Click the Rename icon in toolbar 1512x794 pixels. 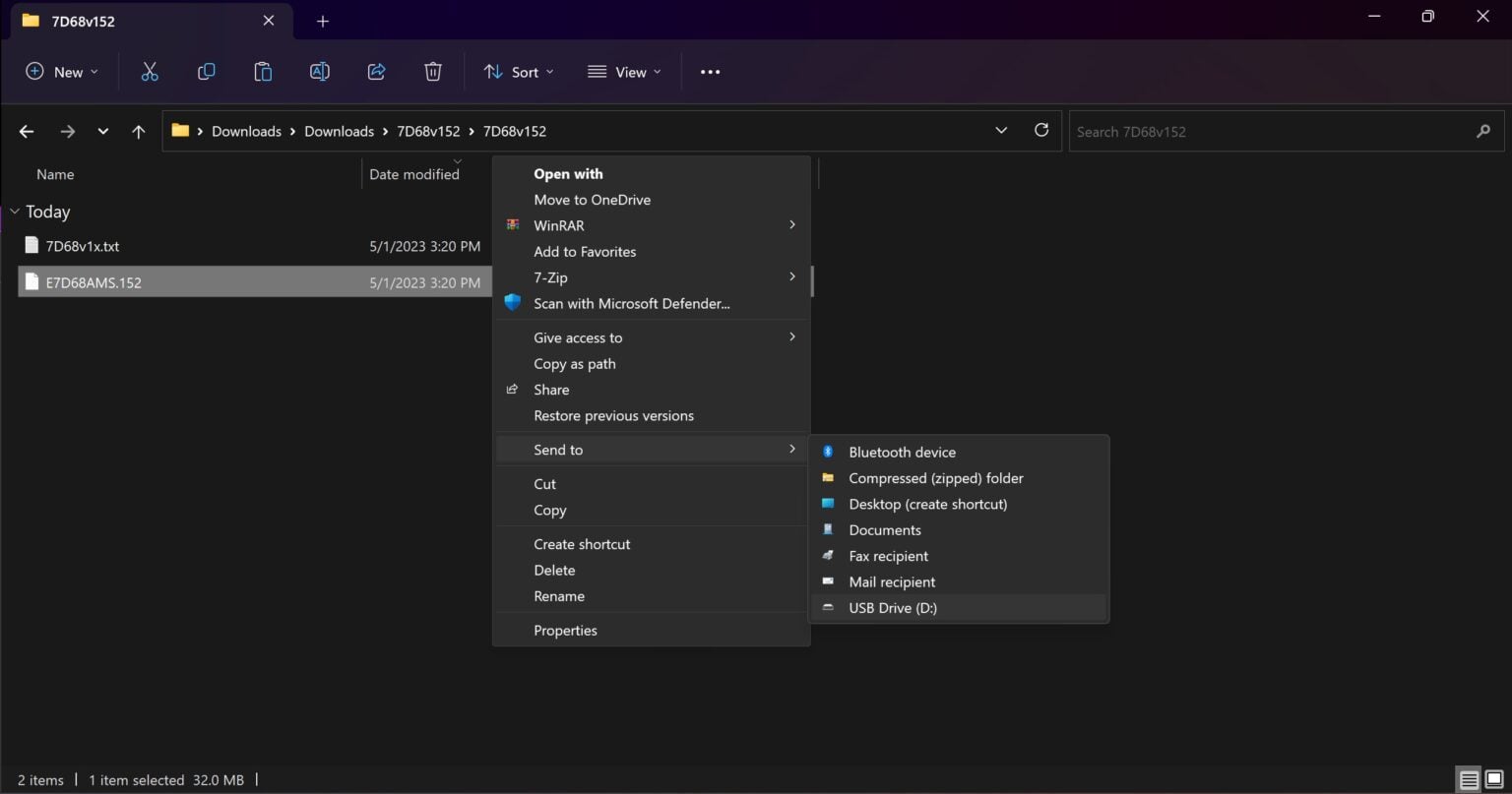point(319,72)
